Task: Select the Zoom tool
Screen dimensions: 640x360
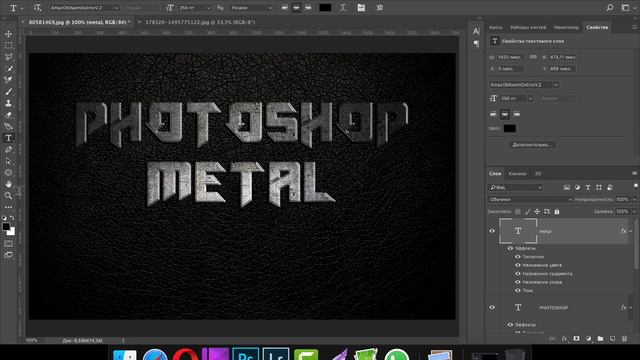Action: (9, 196)
